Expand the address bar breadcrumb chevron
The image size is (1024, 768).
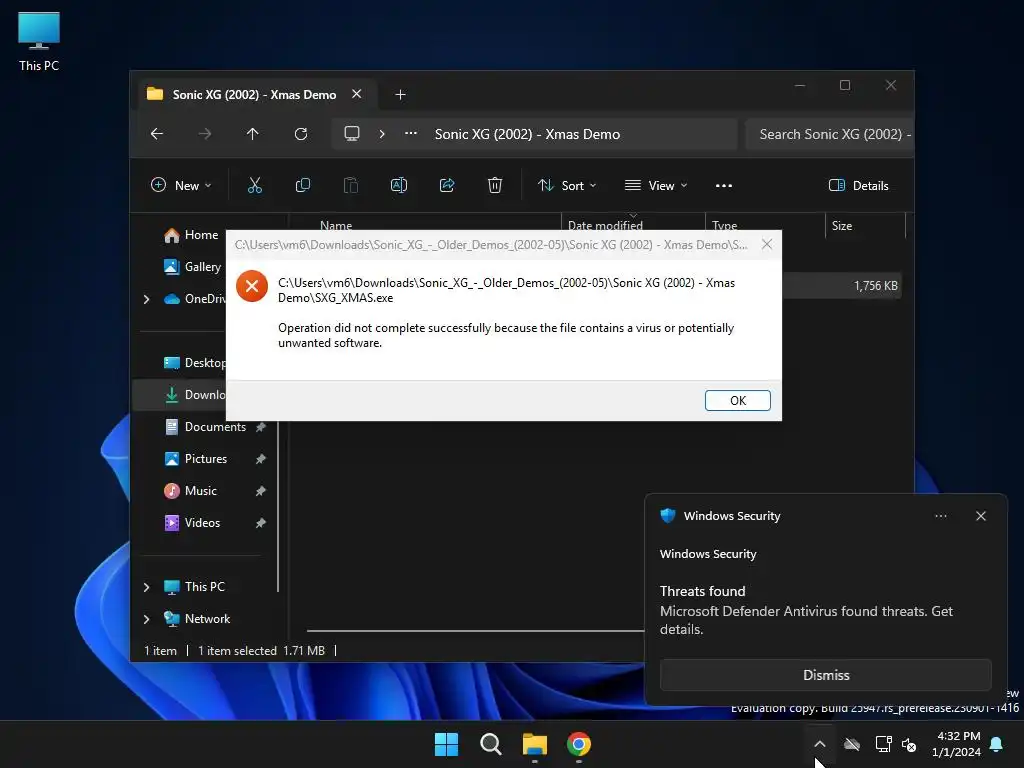pyautogui.click(x=382, y=134)
